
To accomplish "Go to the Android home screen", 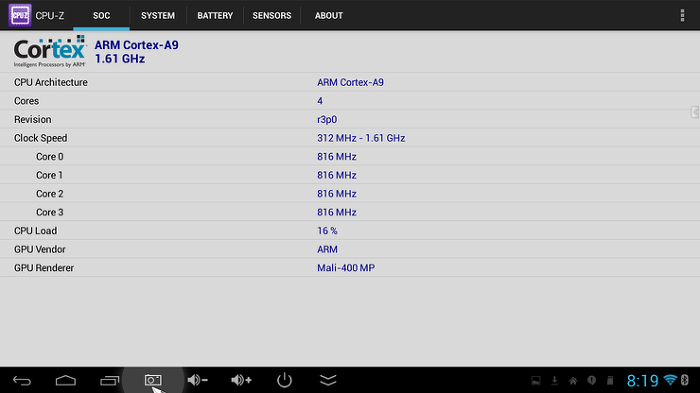I will tap(66, 380).
